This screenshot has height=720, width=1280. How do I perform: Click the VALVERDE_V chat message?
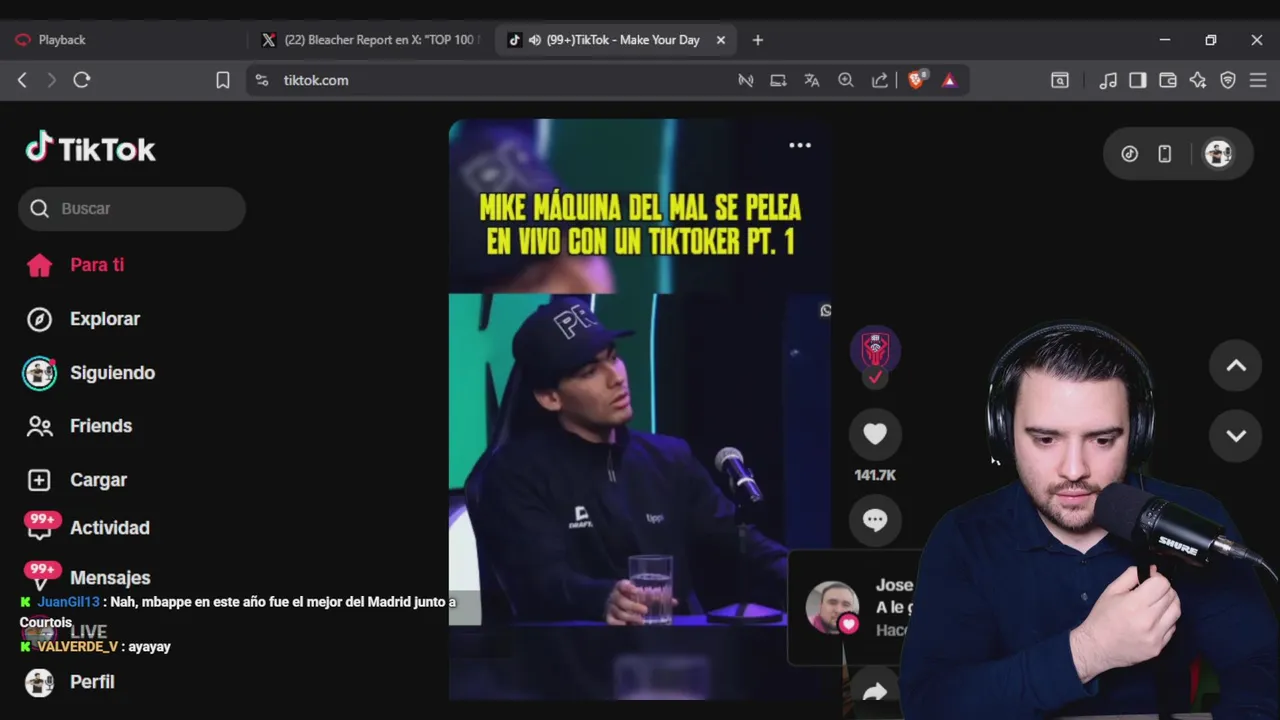pos(95,647)
